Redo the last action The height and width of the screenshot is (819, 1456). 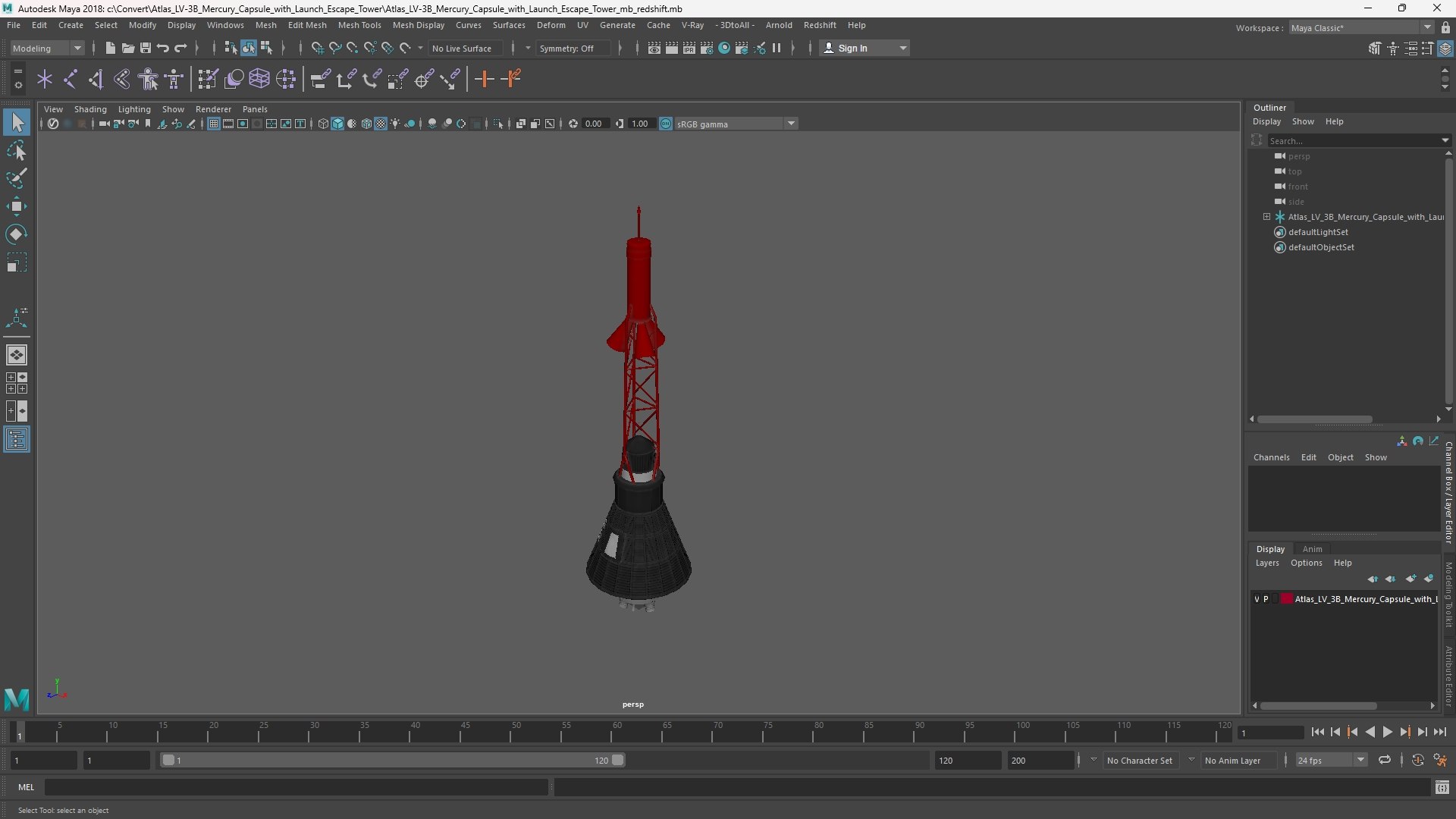(x=180, y=48)
